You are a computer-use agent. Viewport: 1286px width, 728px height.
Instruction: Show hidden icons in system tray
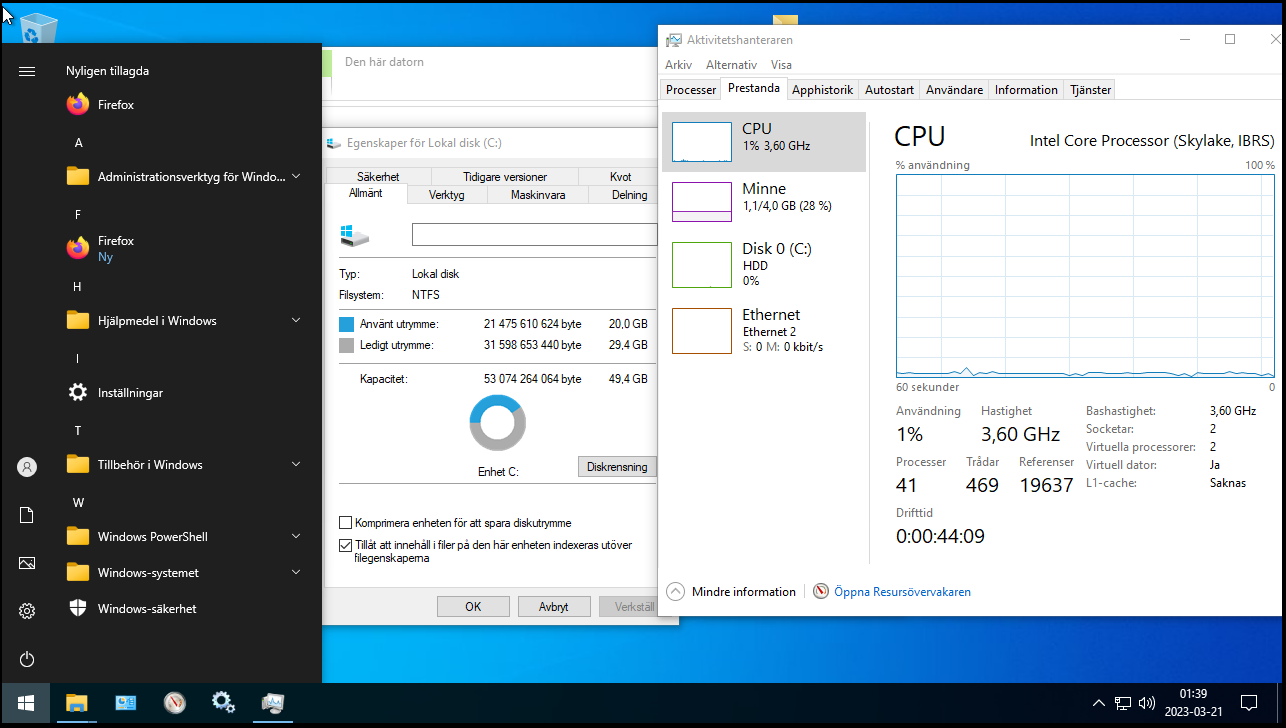point(1098,703)
